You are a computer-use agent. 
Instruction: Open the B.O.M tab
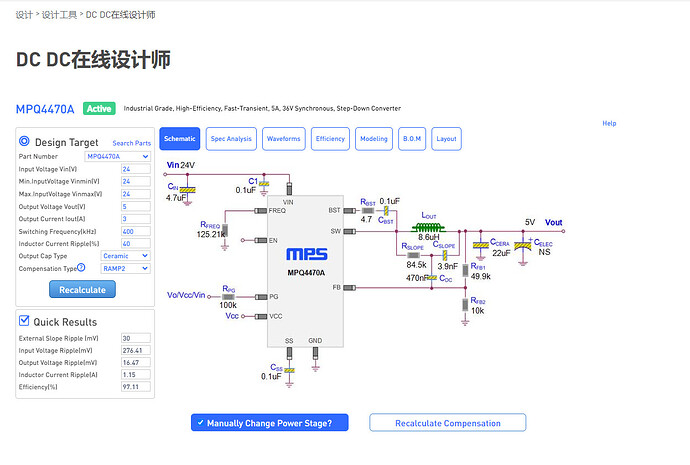[x=412, y=139]
